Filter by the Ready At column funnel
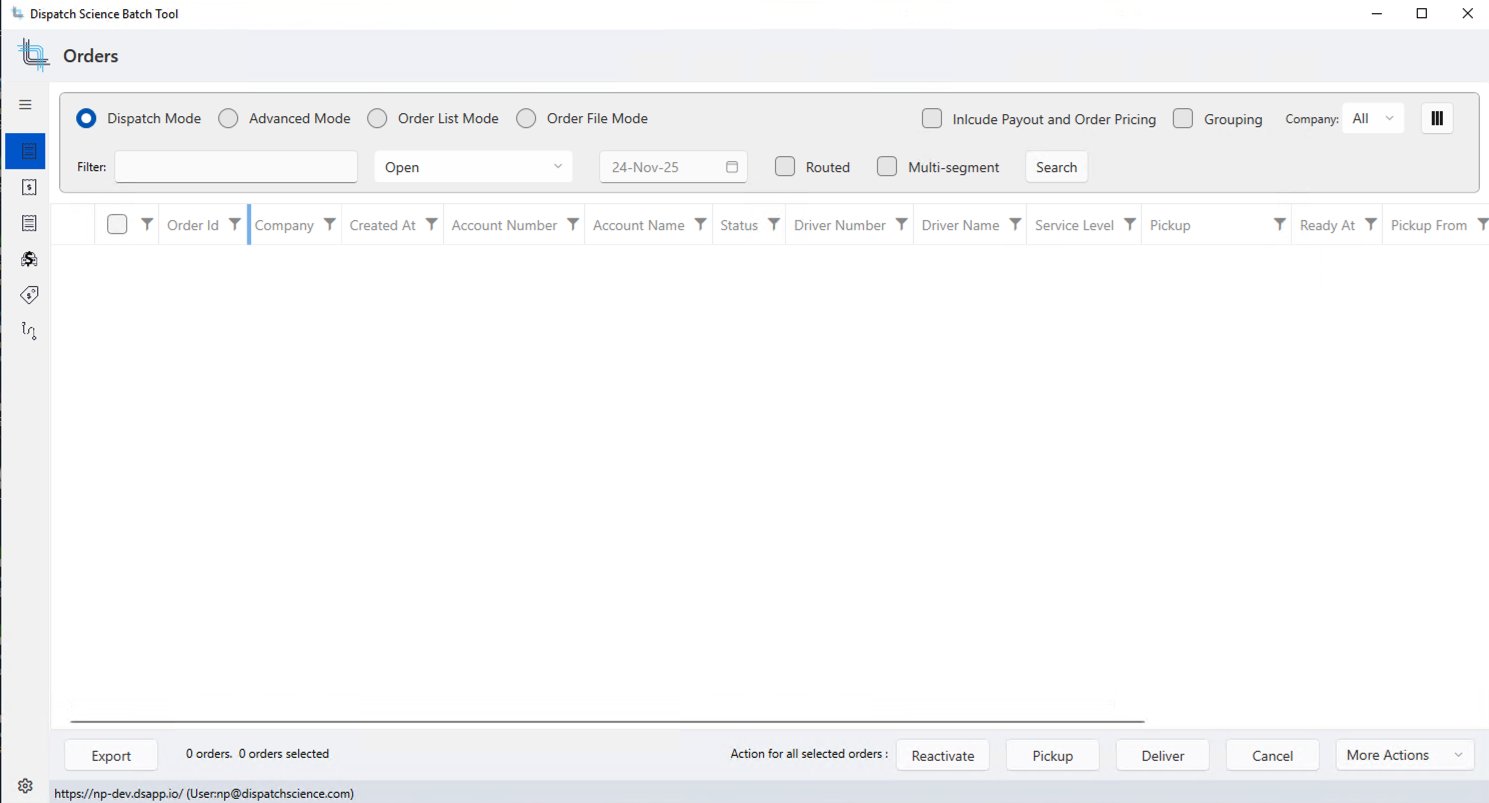1489x803 pixels. point(1371,225)
